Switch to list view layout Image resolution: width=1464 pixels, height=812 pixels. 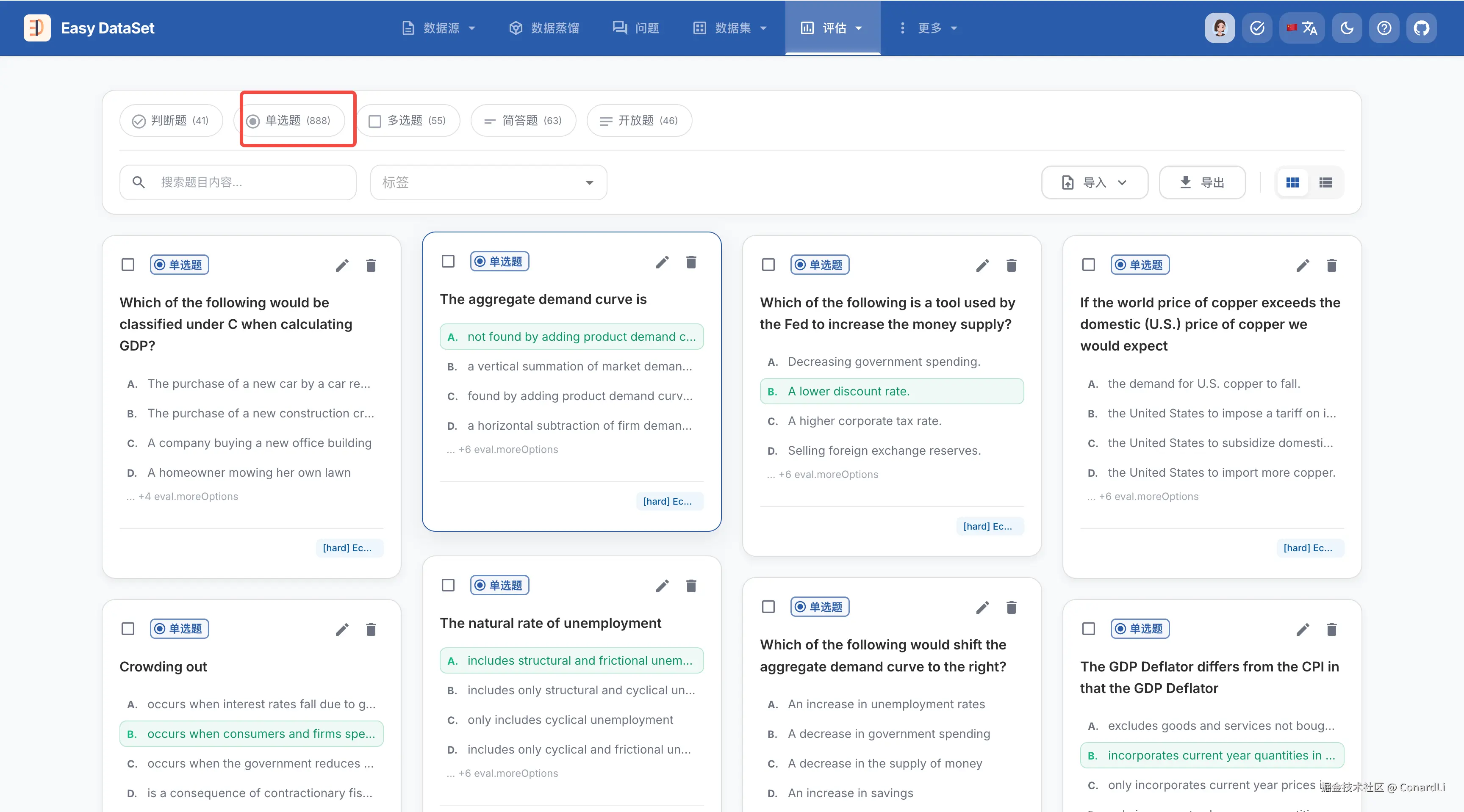[x=1325, y=182]
